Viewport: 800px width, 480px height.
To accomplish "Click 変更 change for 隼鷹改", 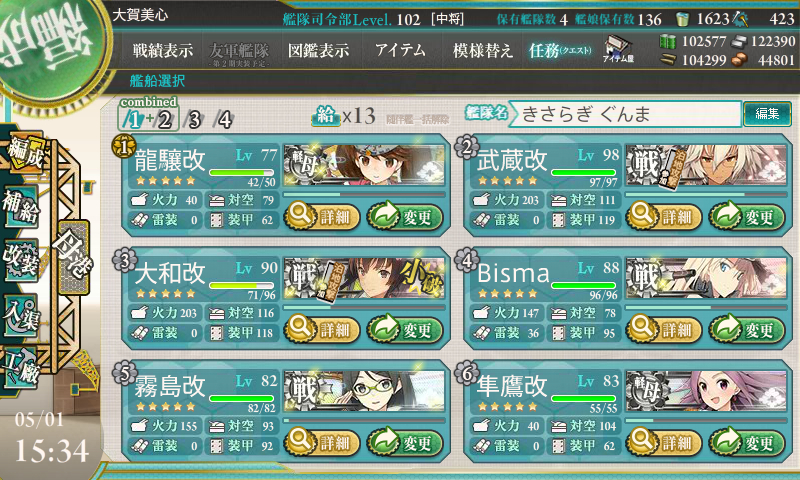I will [747, 442].
